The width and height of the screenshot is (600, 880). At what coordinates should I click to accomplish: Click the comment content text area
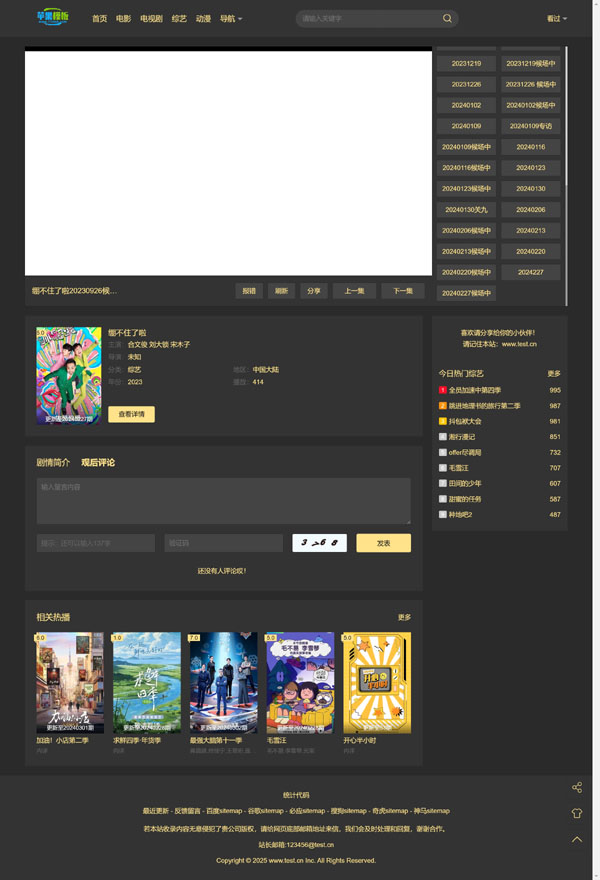point(223,500)
